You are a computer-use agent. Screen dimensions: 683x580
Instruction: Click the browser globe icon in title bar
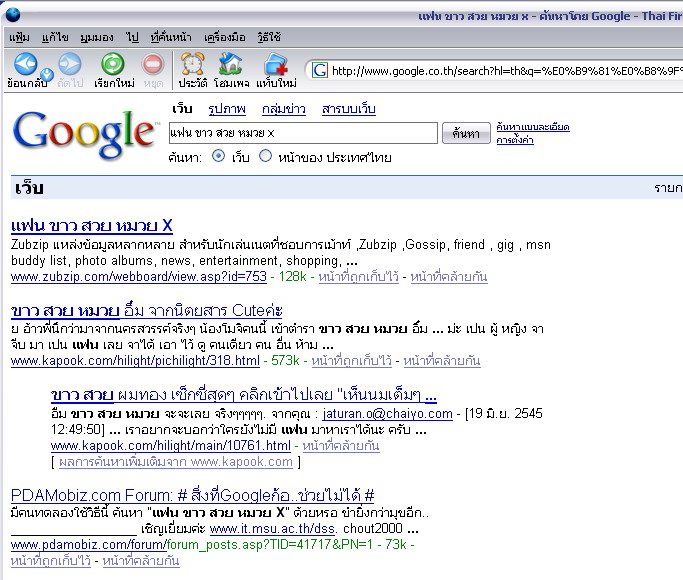click(13, 15)
